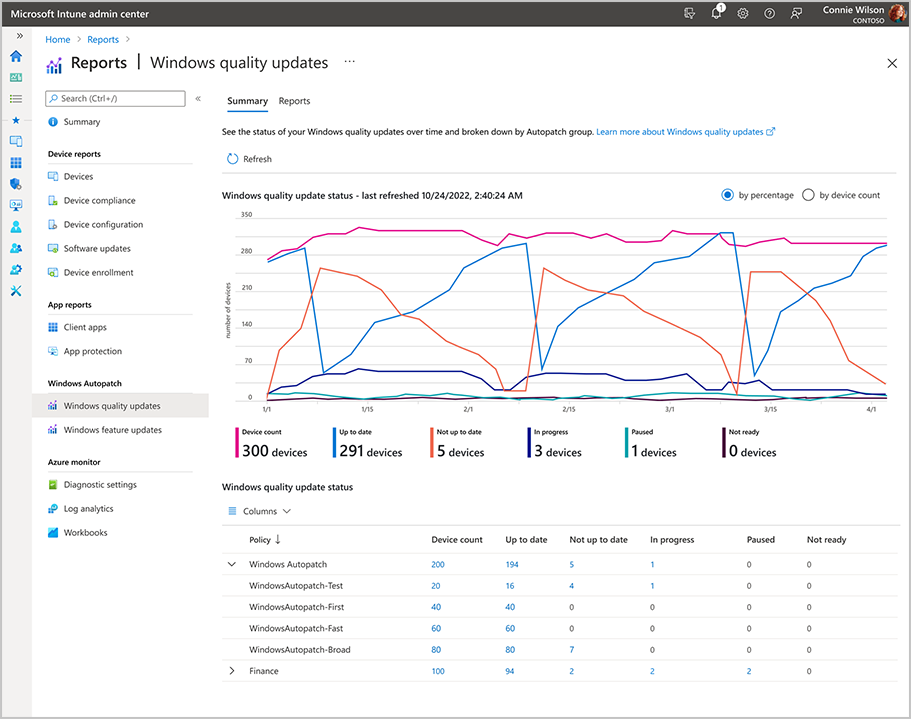Open the directory switch icon in header
The image size is (911, 719).
coord(690,13)
